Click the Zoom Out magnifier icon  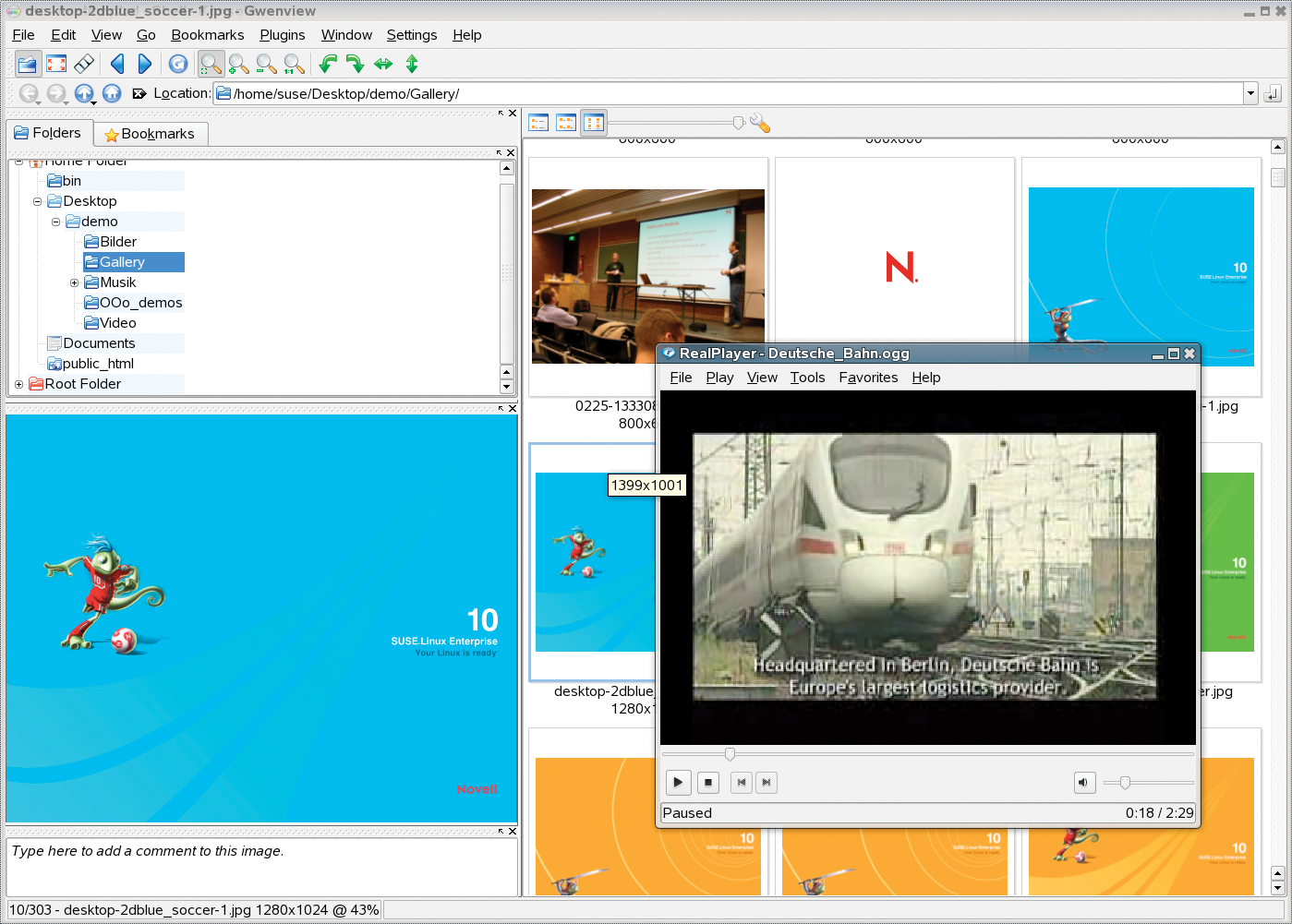pos(267,64)
